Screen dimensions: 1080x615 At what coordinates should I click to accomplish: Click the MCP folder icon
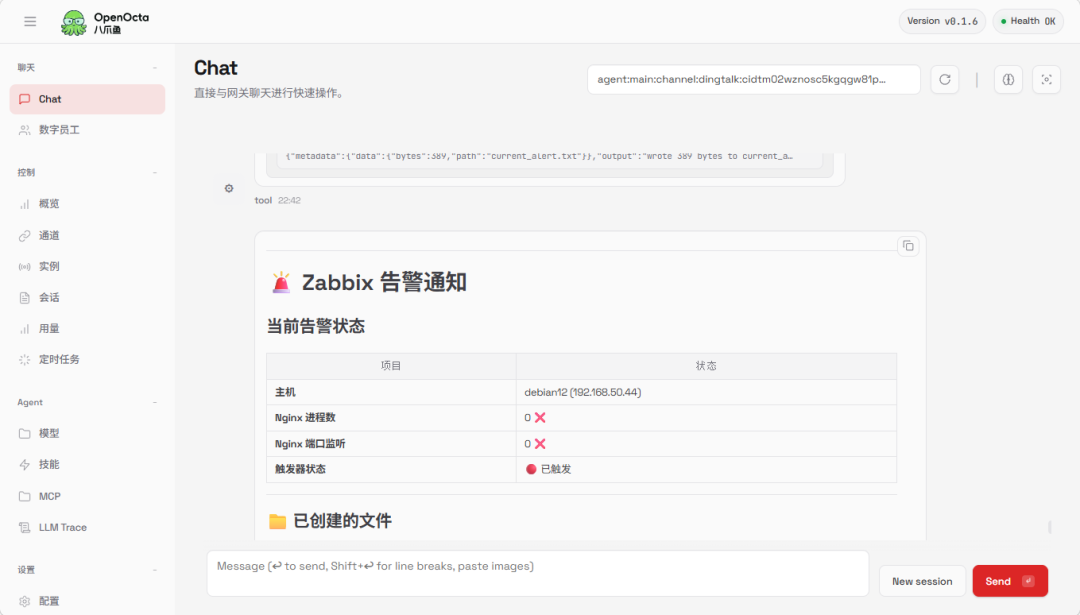[25, 496]
